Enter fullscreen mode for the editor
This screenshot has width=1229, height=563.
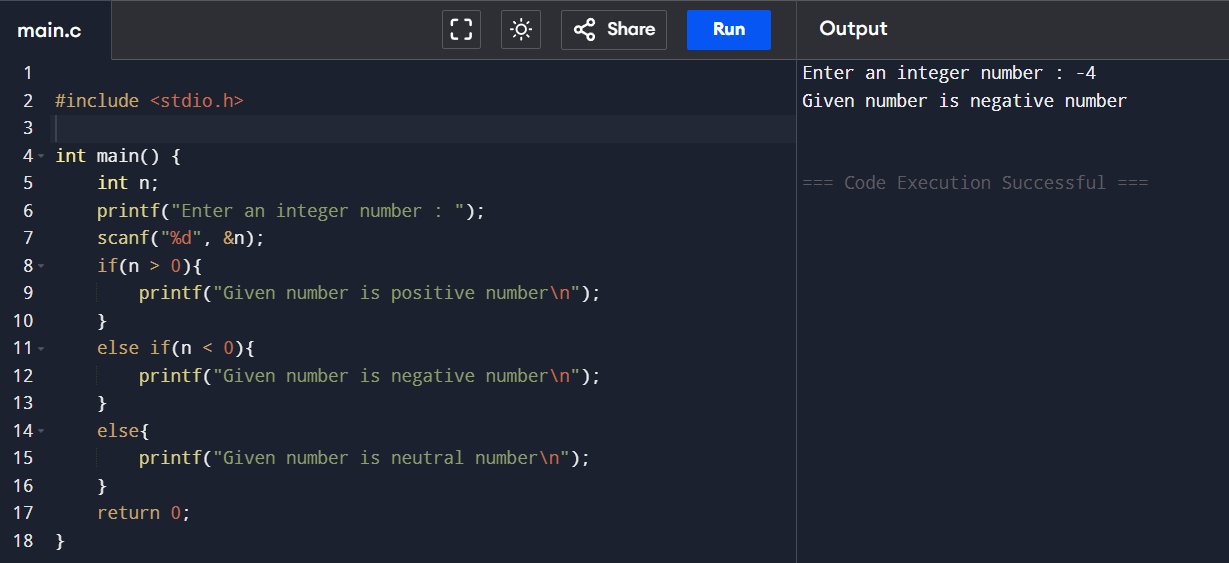tap(461, 30)
